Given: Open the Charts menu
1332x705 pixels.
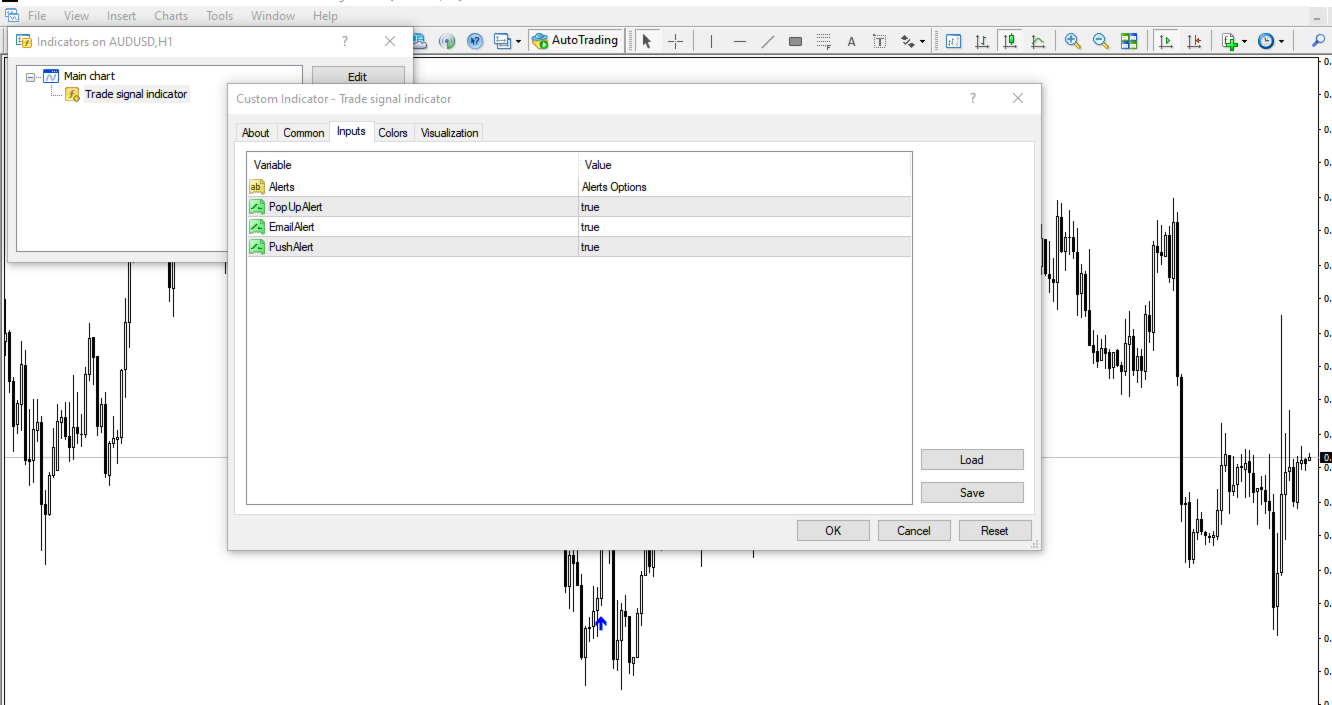Looking at the screenshot, I should (x=171, y=16).
